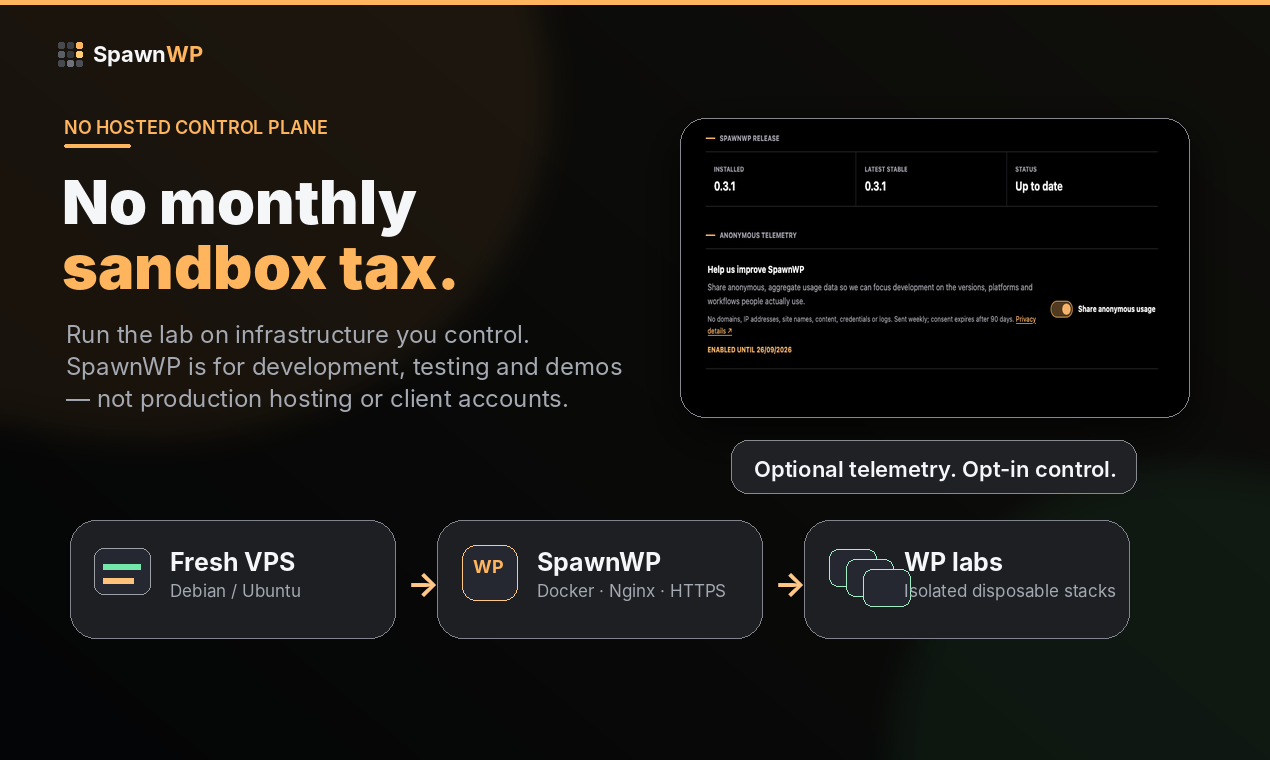Click the SpawnWP wordmark next to the logo
This screenshot has height=760, width=1270.
[x=148, y=54]
